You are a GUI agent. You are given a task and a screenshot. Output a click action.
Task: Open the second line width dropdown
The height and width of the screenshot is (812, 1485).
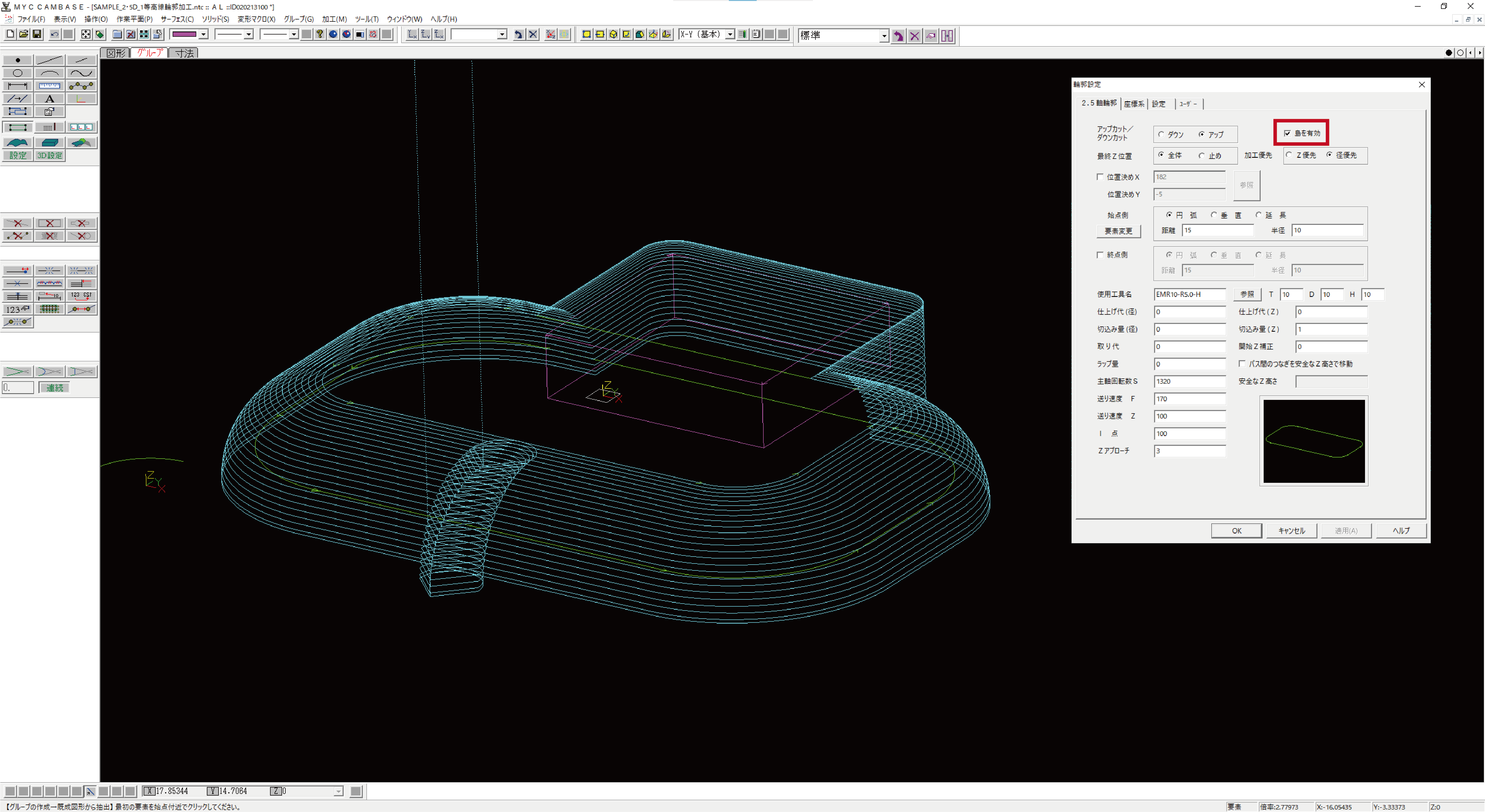pos(293,35)
